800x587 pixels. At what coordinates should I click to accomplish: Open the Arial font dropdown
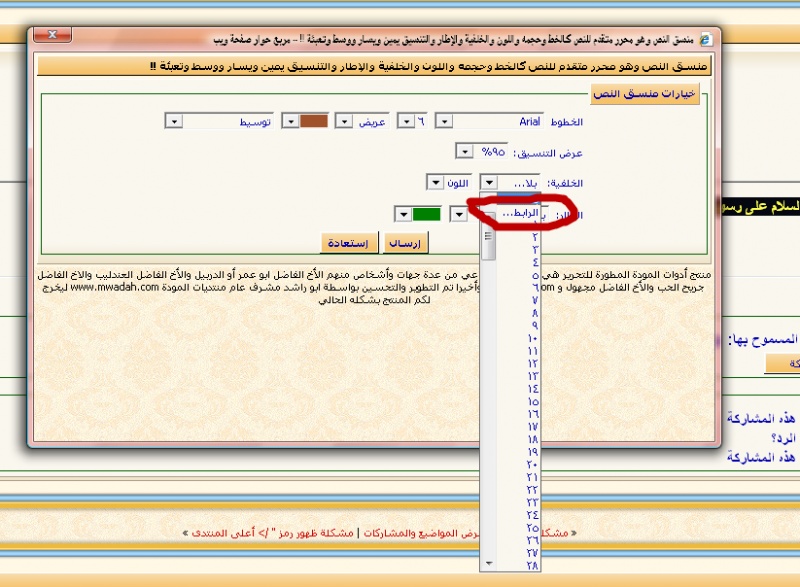point(446,121)
